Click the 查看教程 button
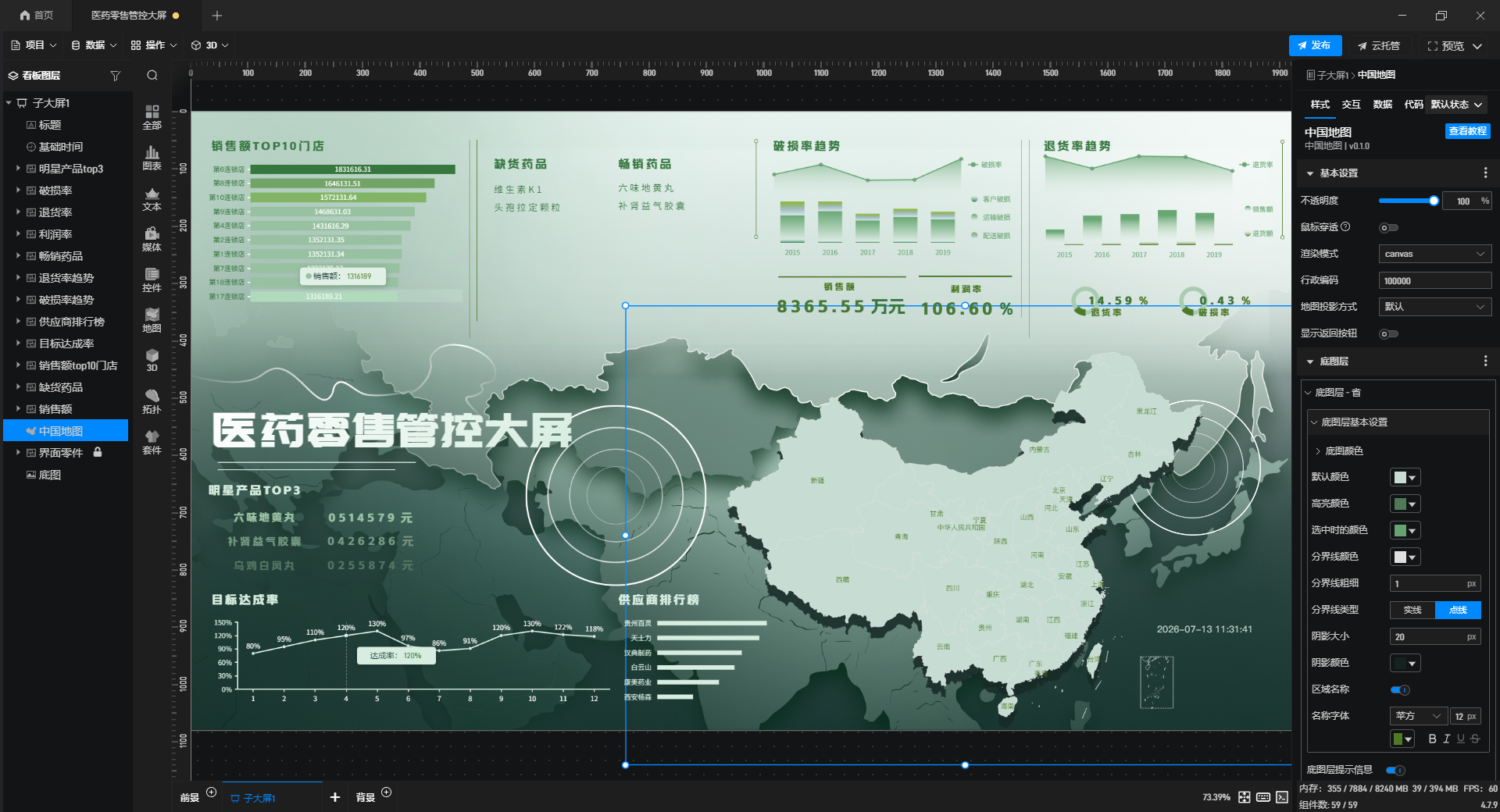This screenshot has height=812, width=1500. [1467, 131]
